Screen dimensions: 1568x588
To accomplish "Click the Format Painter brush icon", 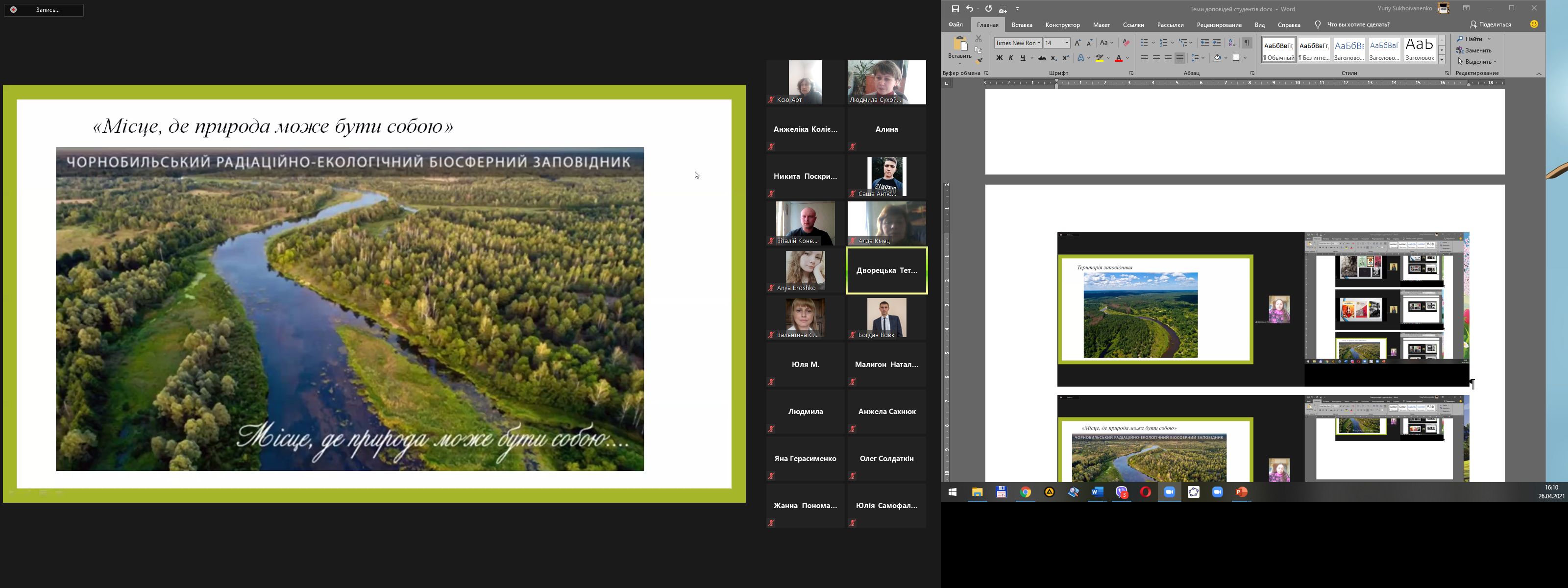I will 979,60.
